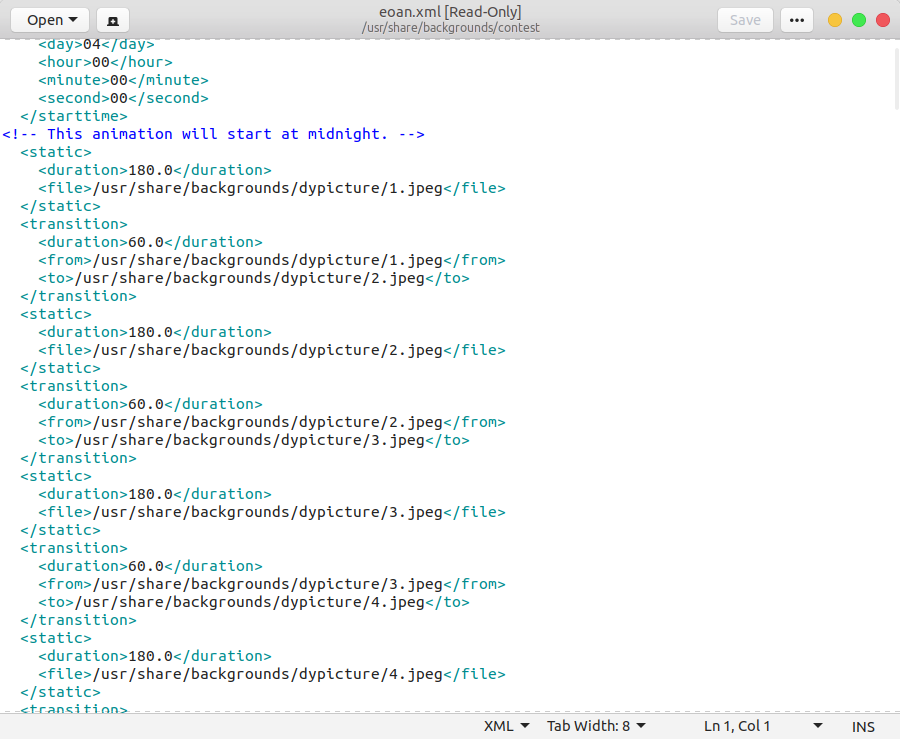Click the from line with 1.jpeg
Viewport: 900px width, 739px height.
272,260
